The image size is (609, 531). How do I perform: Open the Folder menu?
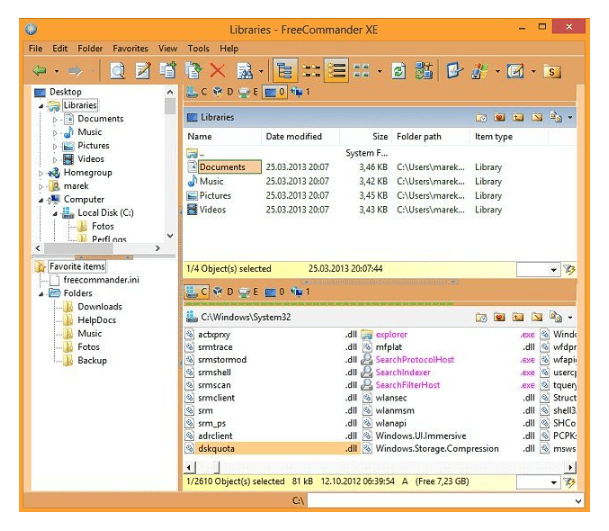pos(90,49)
